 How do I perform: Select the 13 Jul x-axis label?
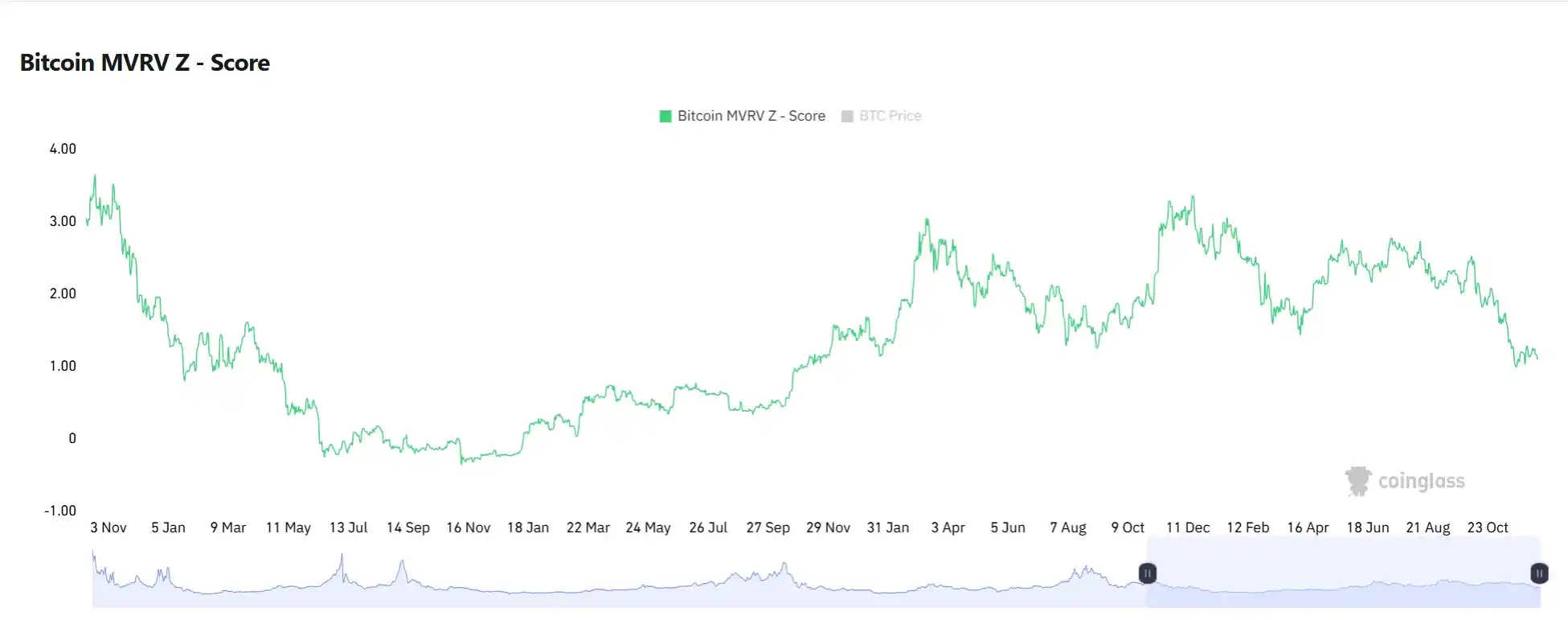point(348,528)
